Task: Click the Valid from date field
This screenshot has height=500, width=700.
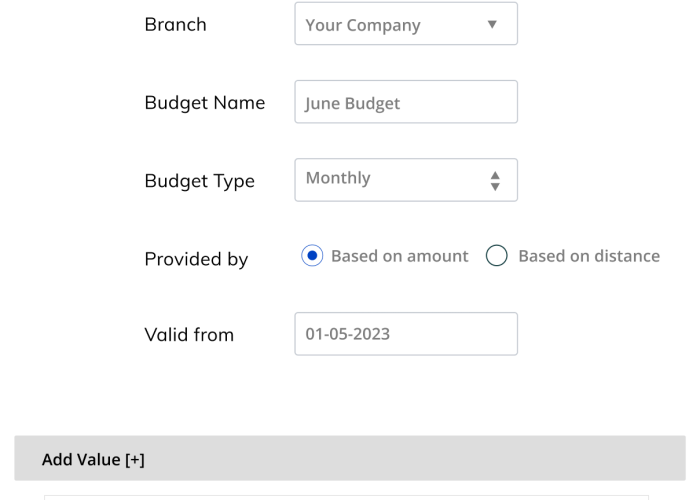Action: (405, 334)
